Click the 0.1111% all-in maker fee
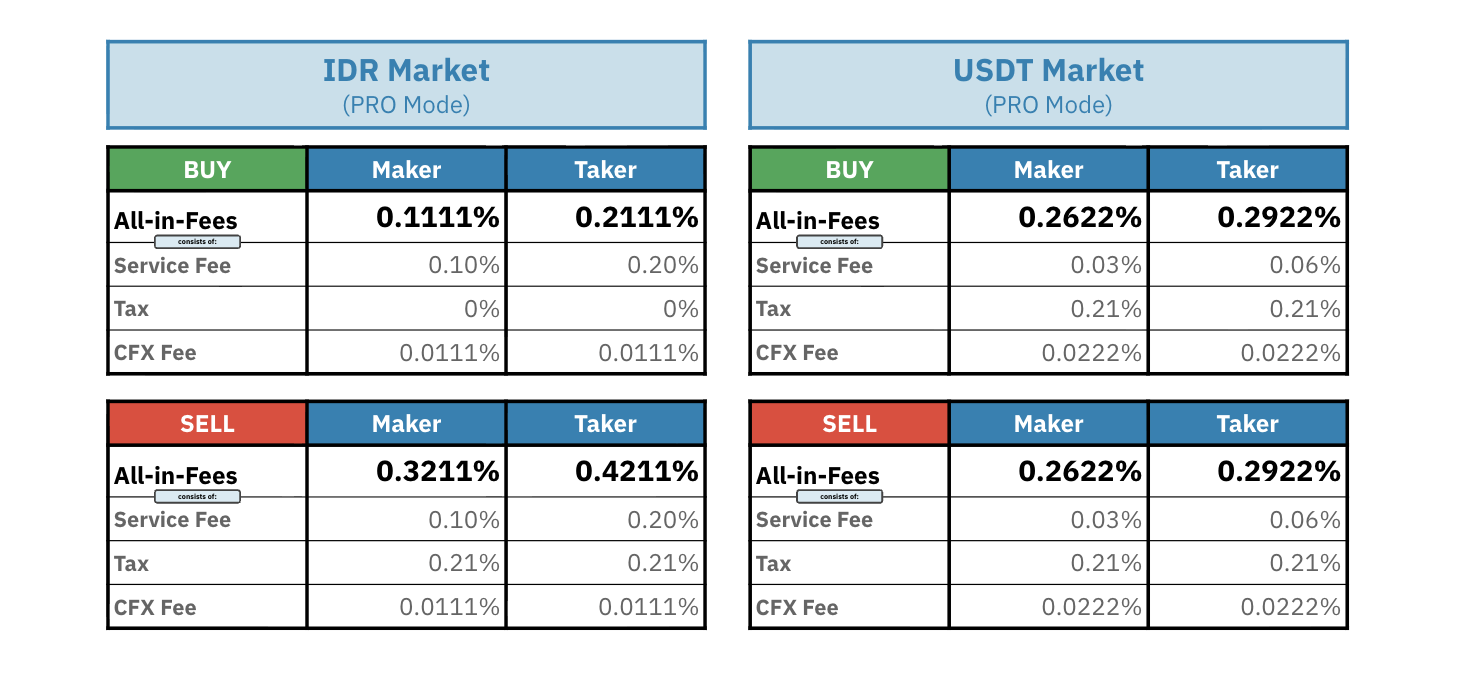The image size is (1460, 690). [437, 217]
